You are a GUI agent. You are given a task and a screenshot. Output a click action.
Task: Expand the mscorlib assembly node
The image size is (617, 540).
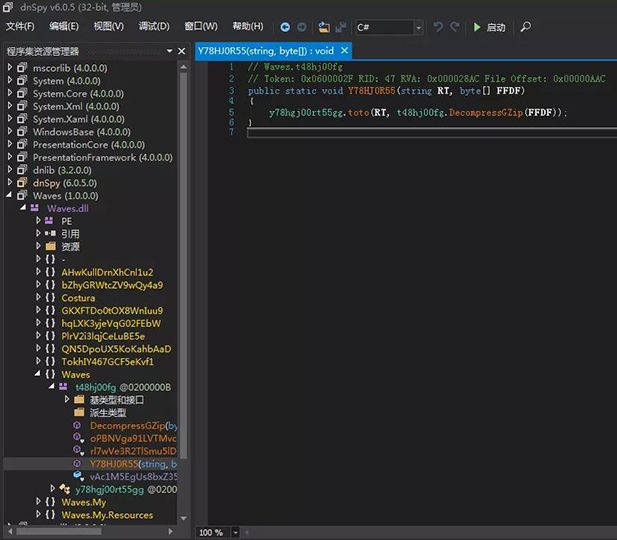coord(10,67)
